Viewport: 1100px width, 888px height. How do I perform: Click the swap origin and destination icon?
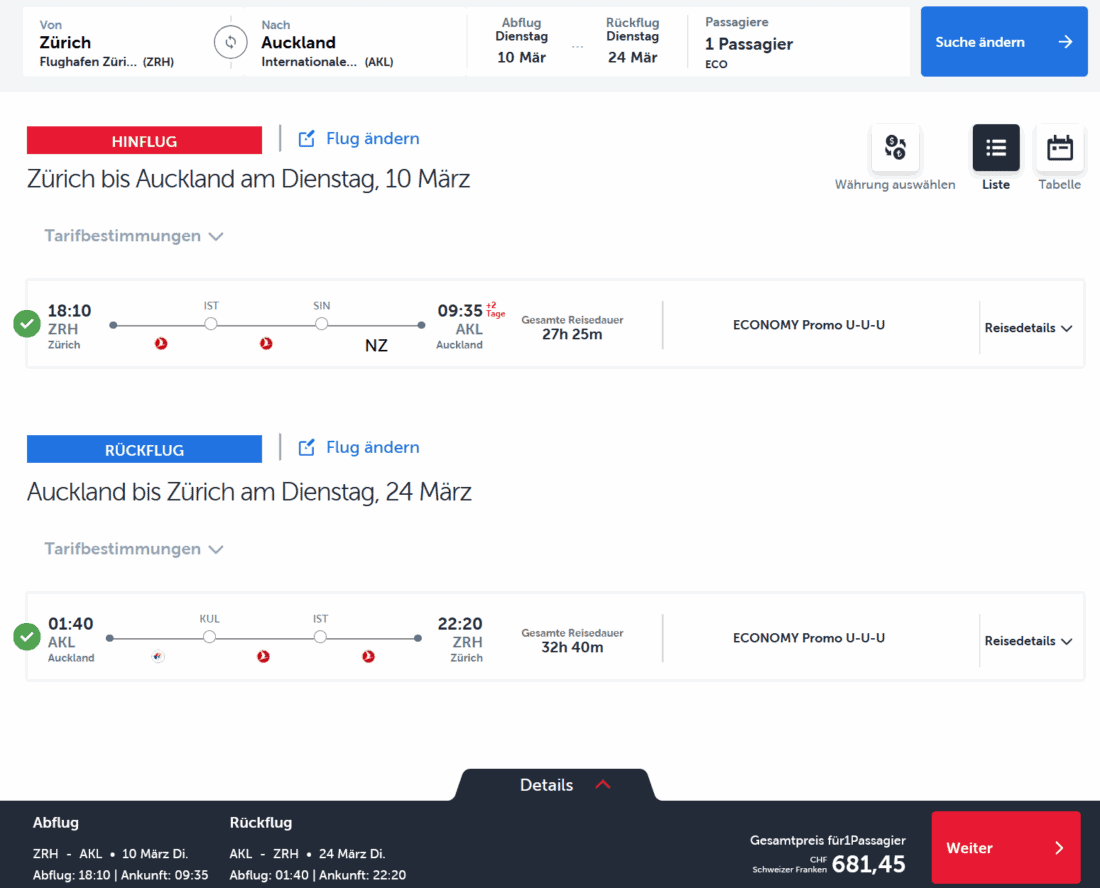(x=230, y=42)
